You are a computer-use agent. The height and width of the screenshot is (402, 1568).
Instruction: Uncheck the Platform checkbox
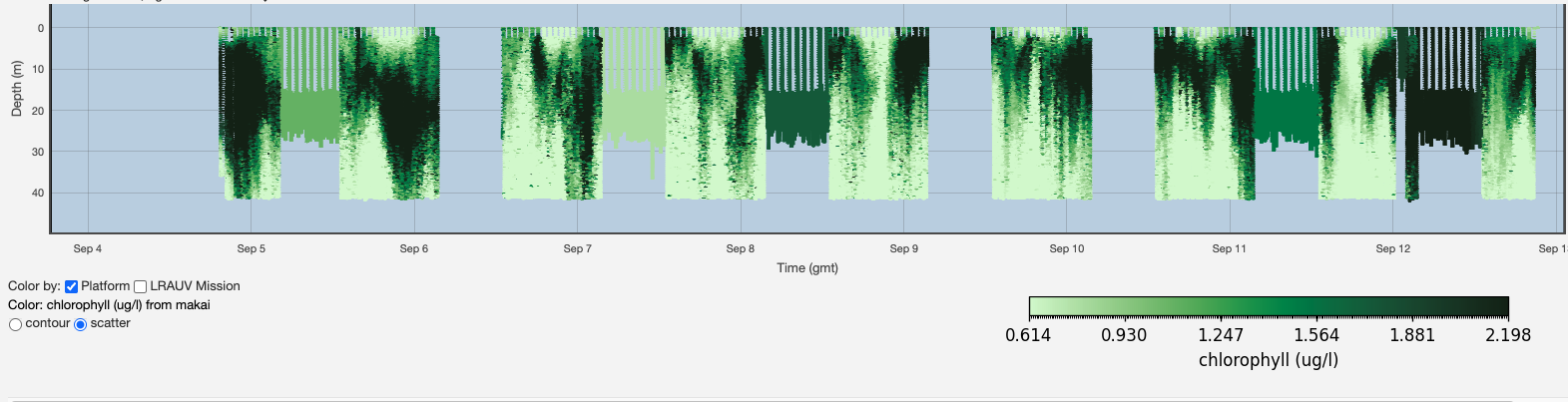pyautogui.click(x=71, y=286)
